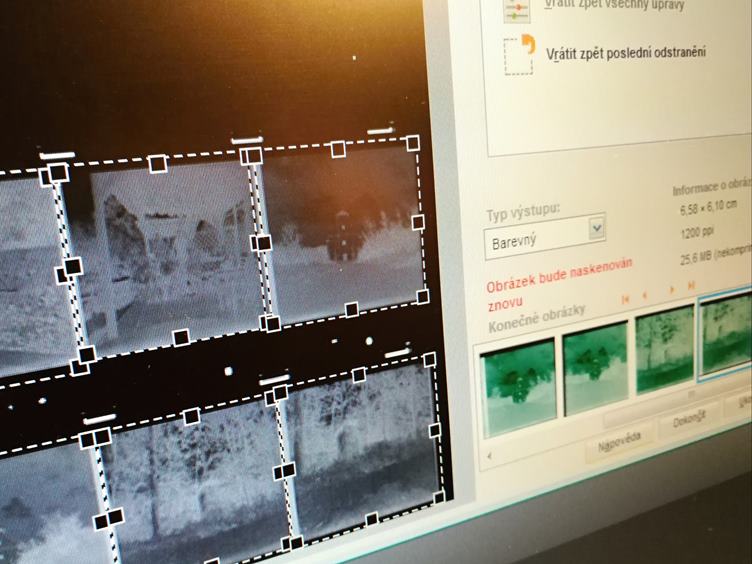This screenshot has height=564, width=752.
Task: Go to next final image arrow
Action: click(672, 289)
